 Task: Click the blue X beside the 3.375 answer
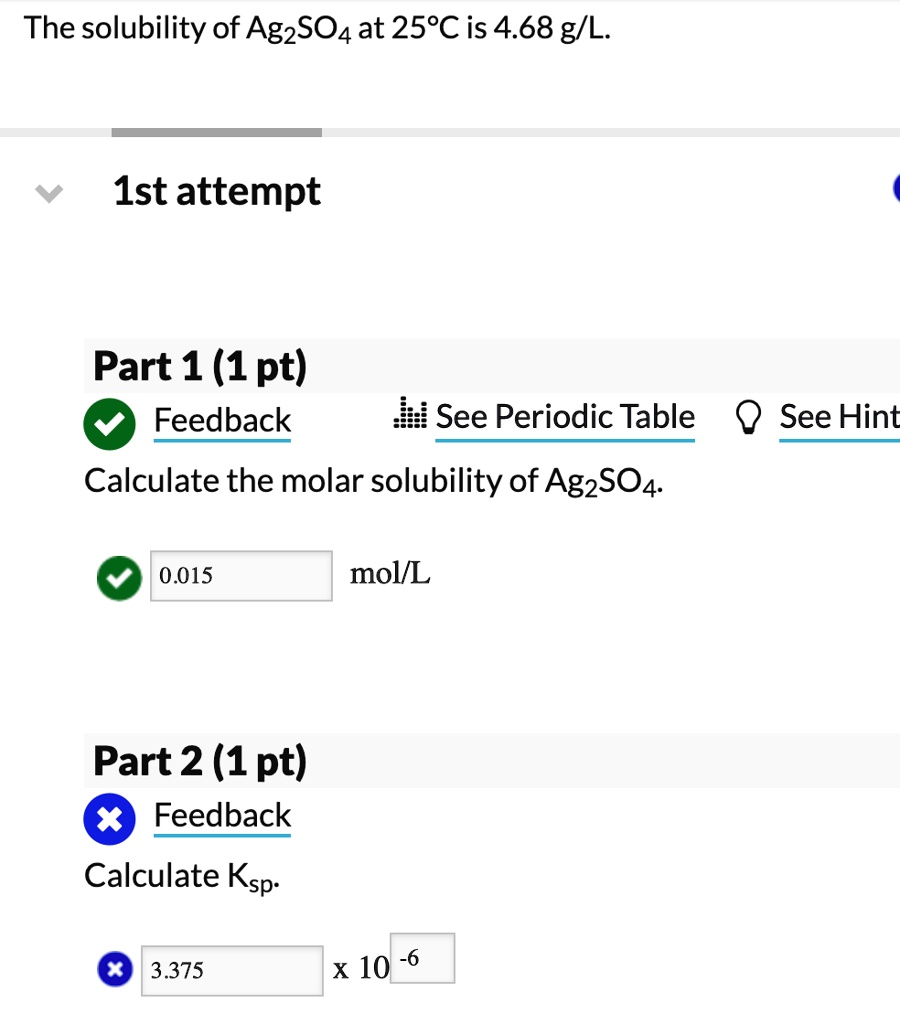pyautogui.click(x=114, y=969)
